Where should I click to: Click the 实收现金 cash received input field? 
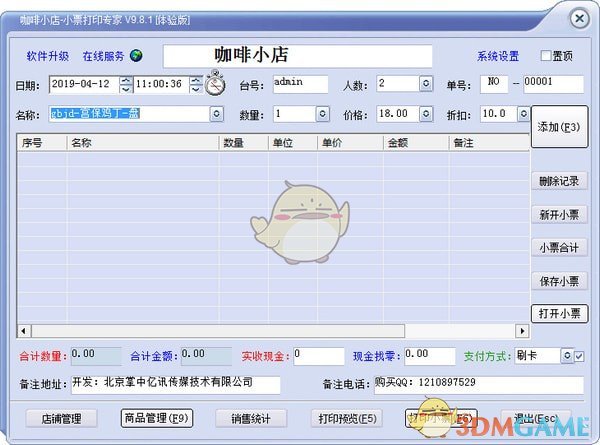click(x=321, y=355)
